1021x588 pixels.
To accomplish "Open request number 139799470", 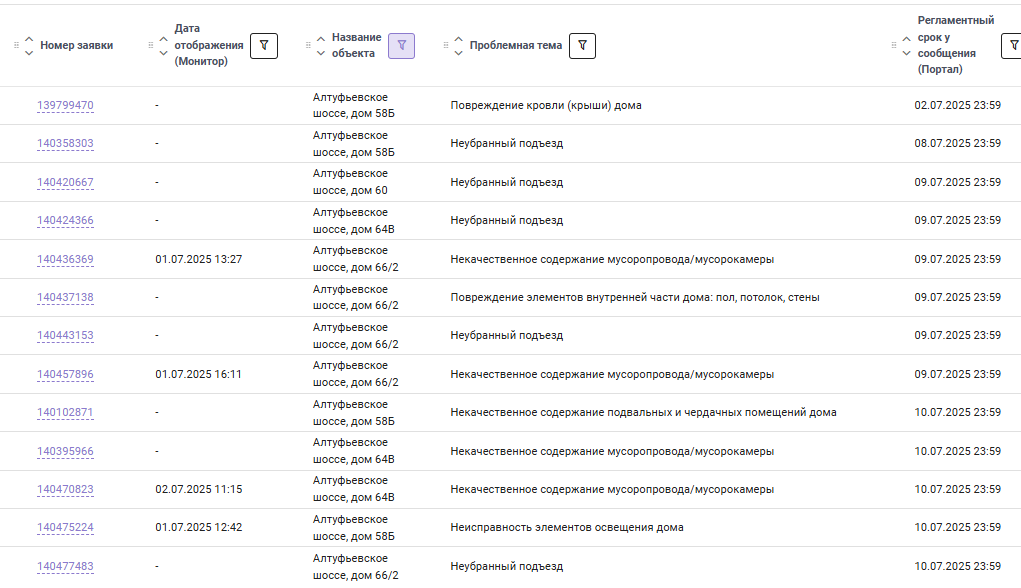I will tap(65, 105).
